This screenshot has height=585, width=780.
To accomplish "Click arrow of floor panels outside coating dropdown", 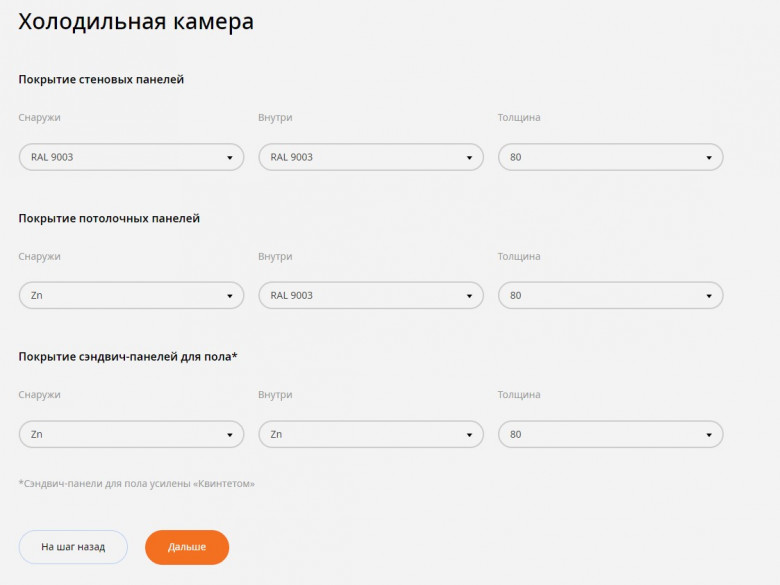I will (229, 436).
